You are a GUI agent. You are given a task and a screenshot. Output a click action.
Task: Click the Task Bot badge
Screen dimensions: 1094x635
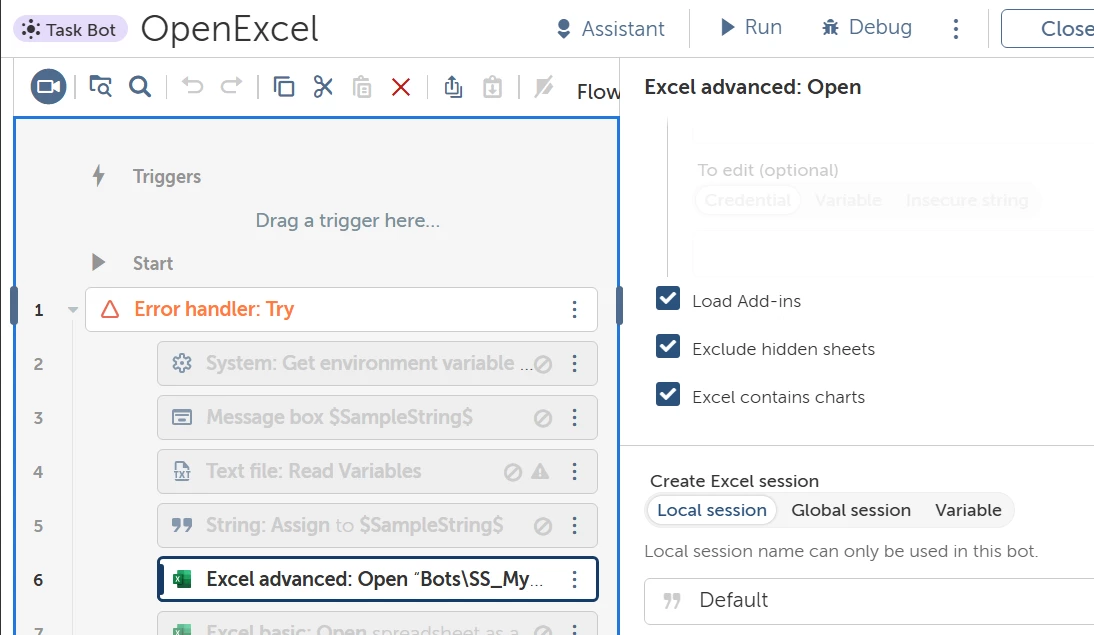pos(70,29)
